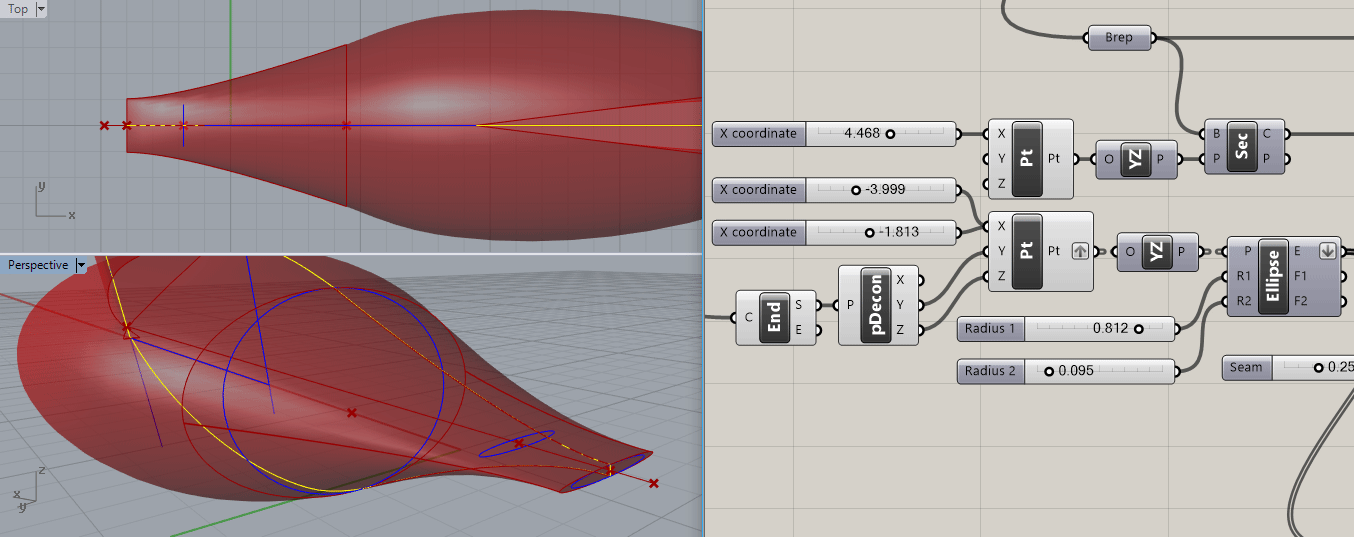Image resolution: width=1354 pixels, height=537 pixels.
Task: Select the End points component
Action: coord(774,318)
